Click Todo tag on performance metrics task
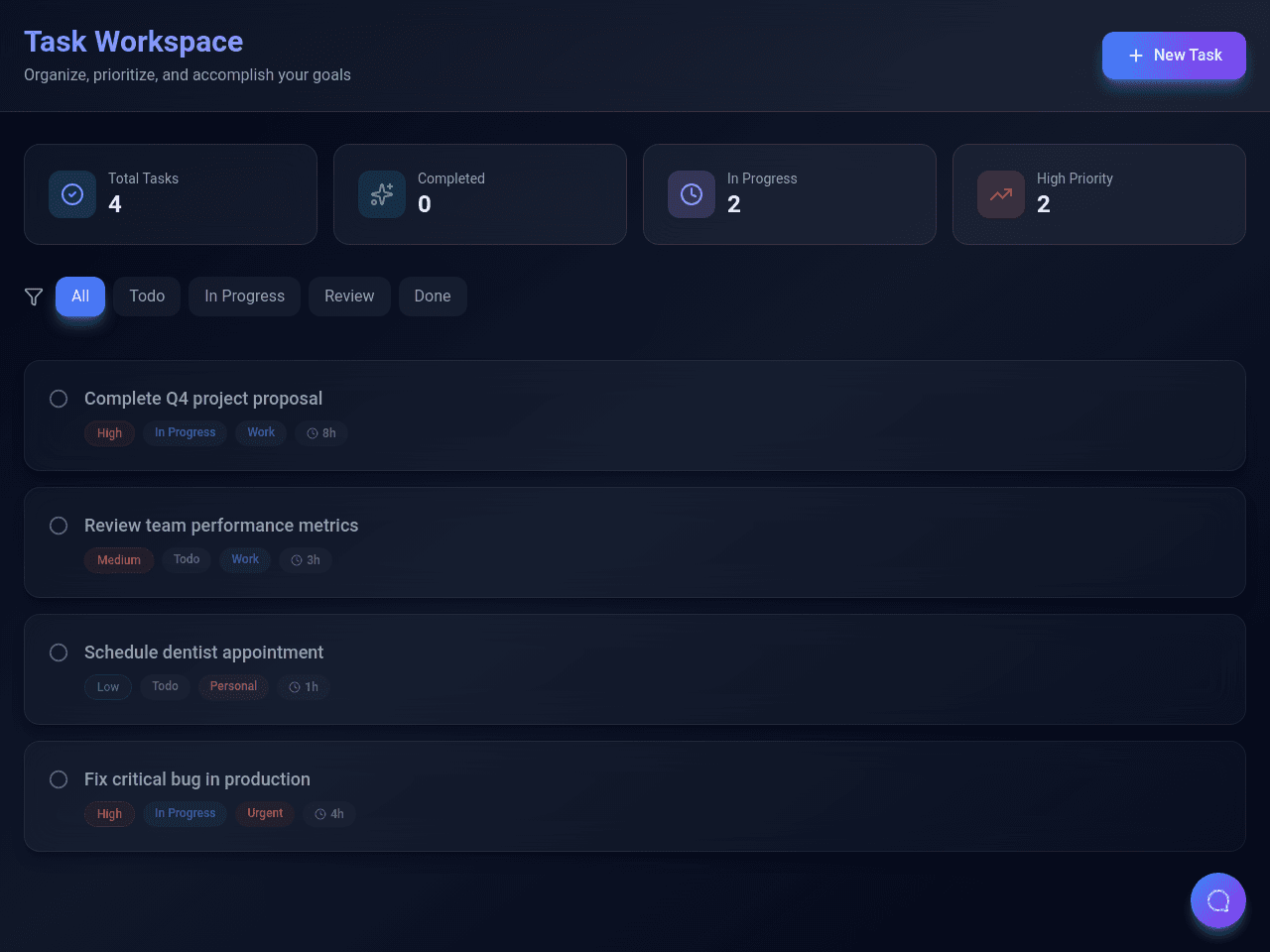 187,559
